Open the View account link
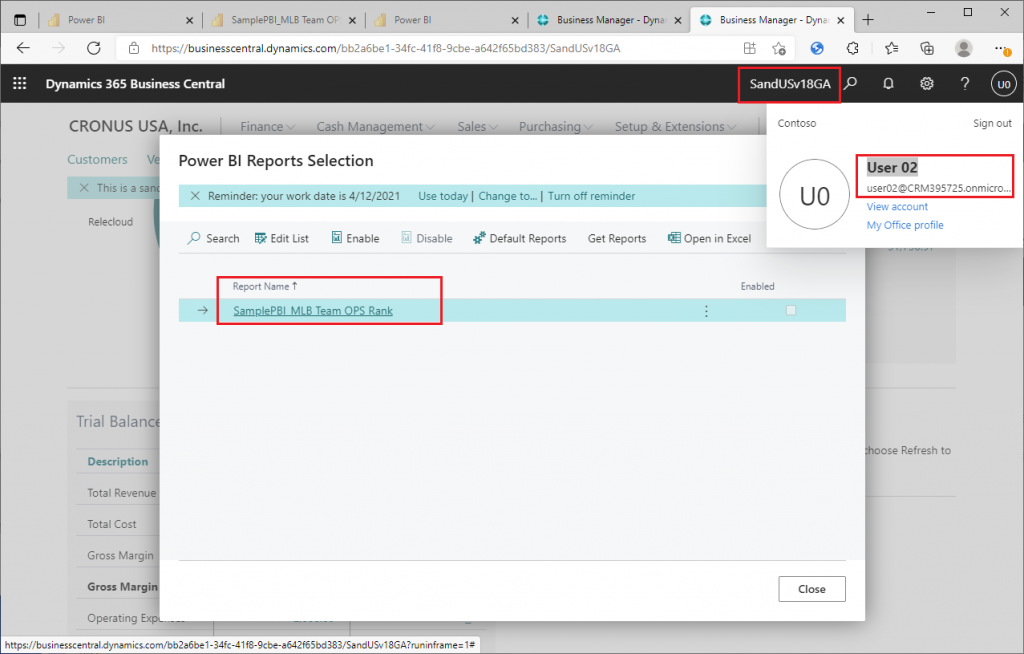 click(x=897, y=206)
